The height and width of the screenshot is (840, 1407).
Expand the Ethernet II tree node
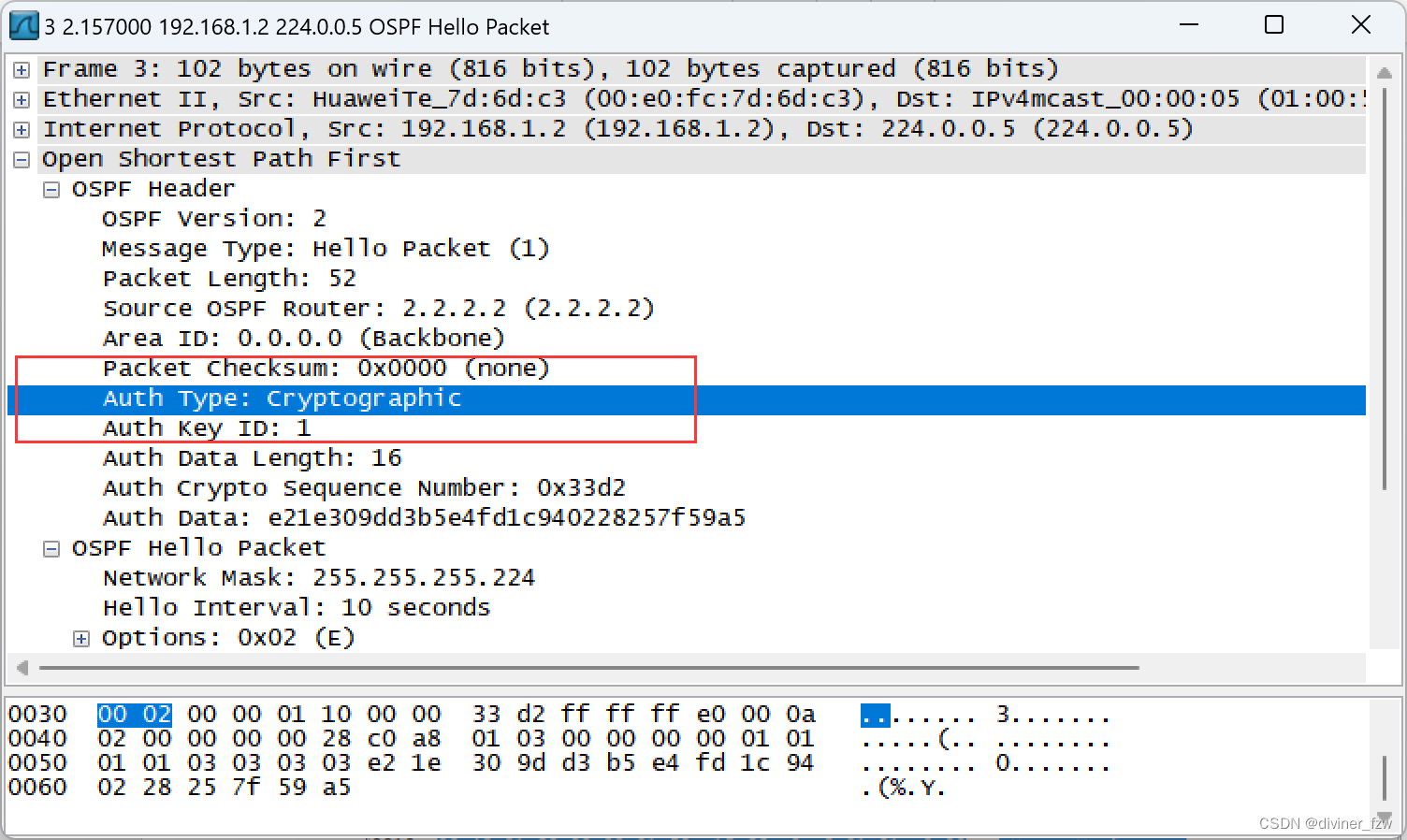coord(22,99)
